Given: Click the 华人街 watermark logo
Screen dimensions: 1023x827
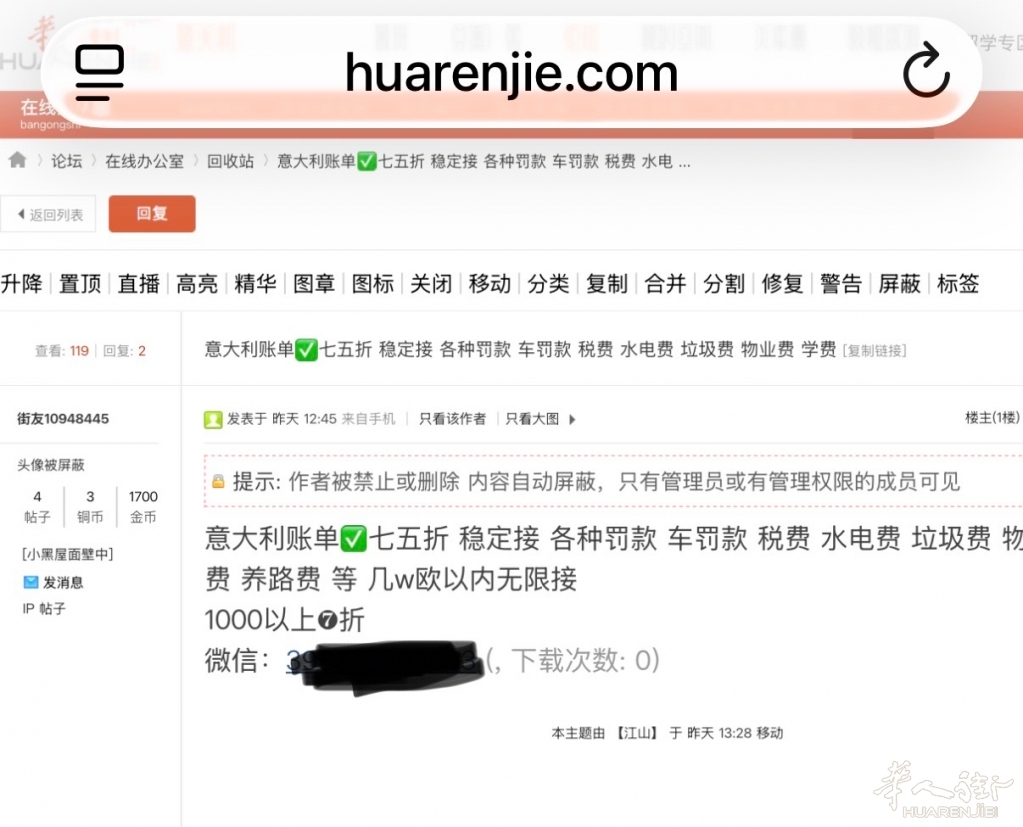Looking at the screenshot, I should point(942,788).
